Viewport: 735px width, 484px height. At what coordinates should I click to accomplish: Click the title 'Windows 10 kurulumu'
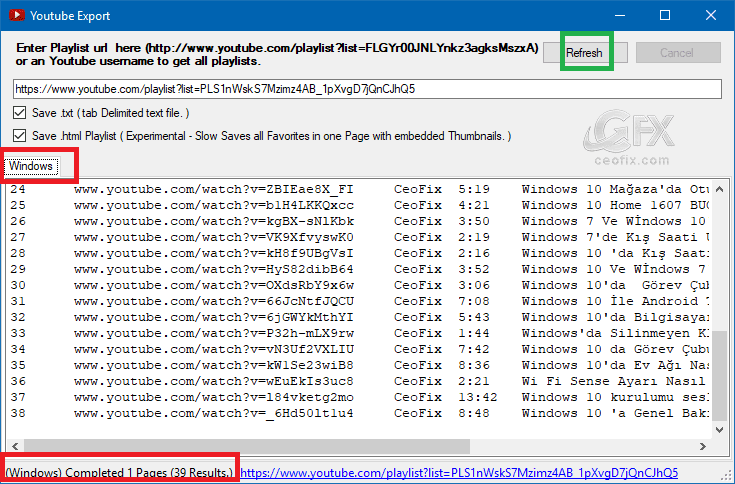tap(602, 397)
